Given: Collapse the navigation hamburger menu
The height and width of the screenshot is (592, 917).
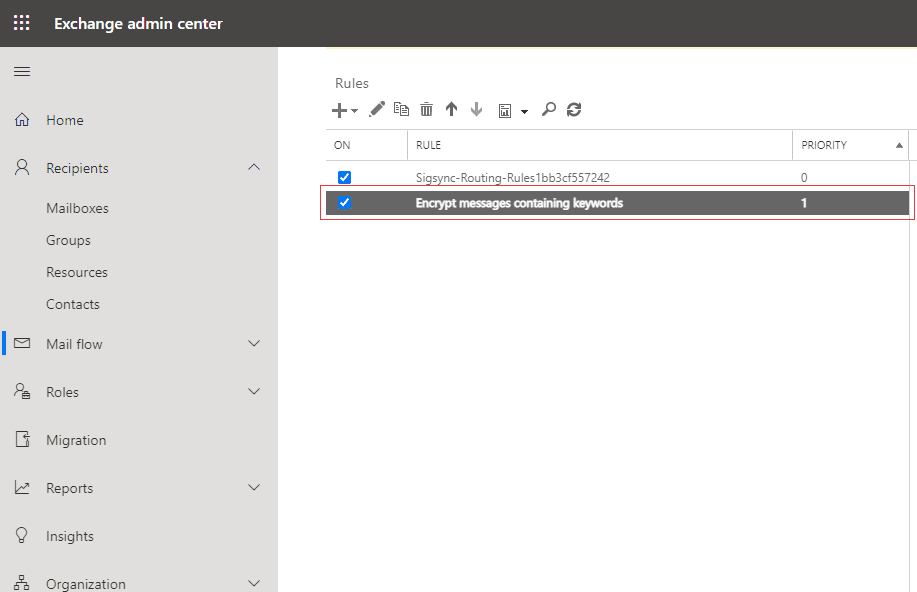Looking at the screenshot, I should 22,72.
